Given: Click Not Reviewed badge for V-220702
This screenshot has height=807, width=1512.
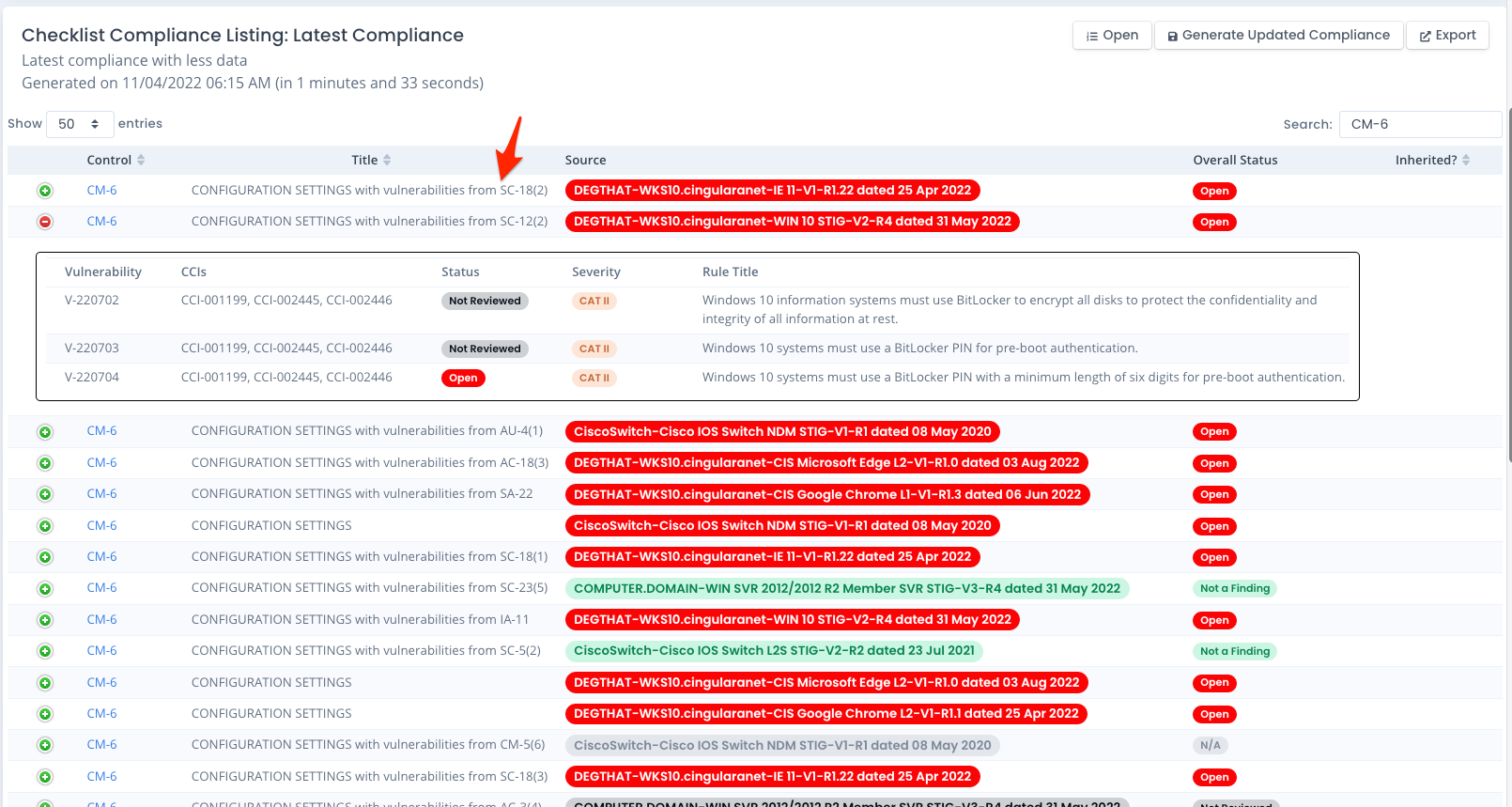Looking at the screenshot, I should point(485,301).
